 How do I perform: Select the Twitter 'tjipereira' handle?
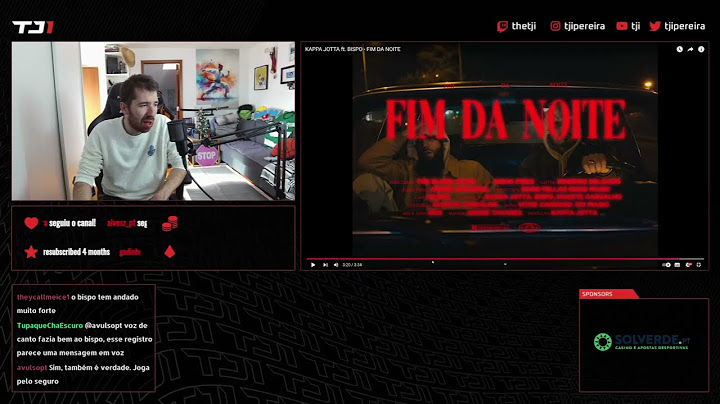pos(685,27)
